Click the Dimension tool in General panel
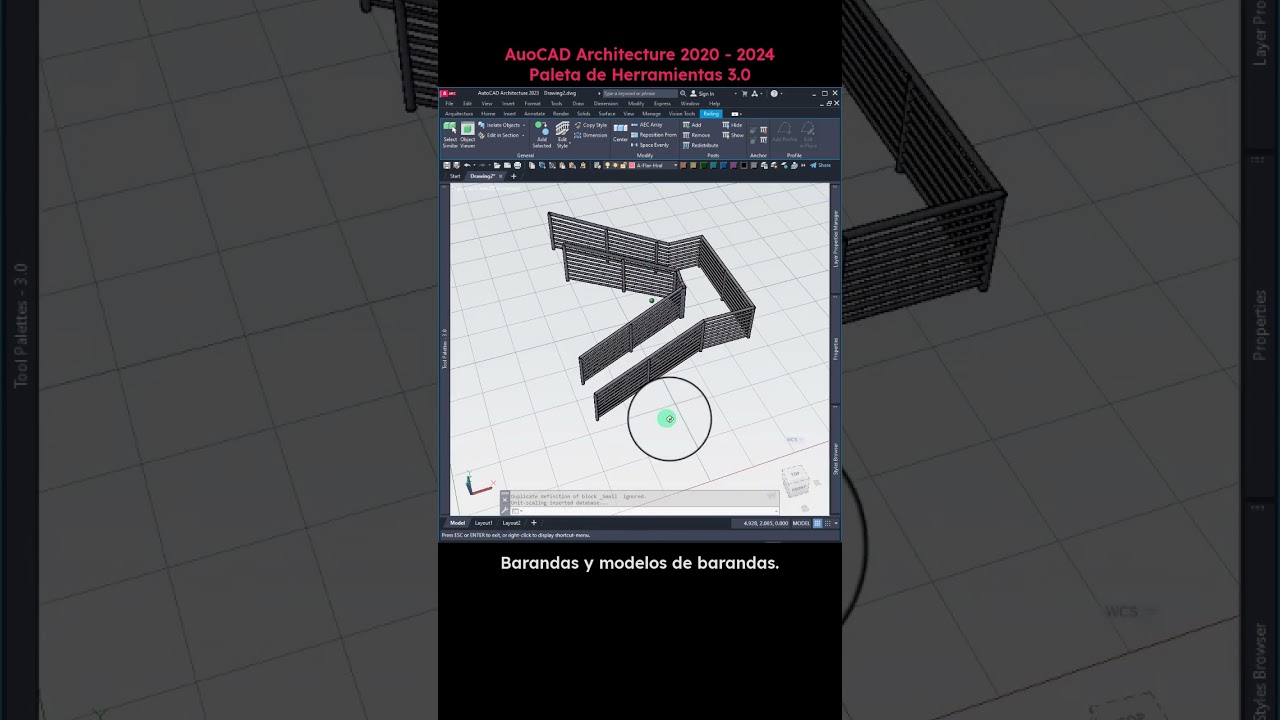 coord(590,135)
